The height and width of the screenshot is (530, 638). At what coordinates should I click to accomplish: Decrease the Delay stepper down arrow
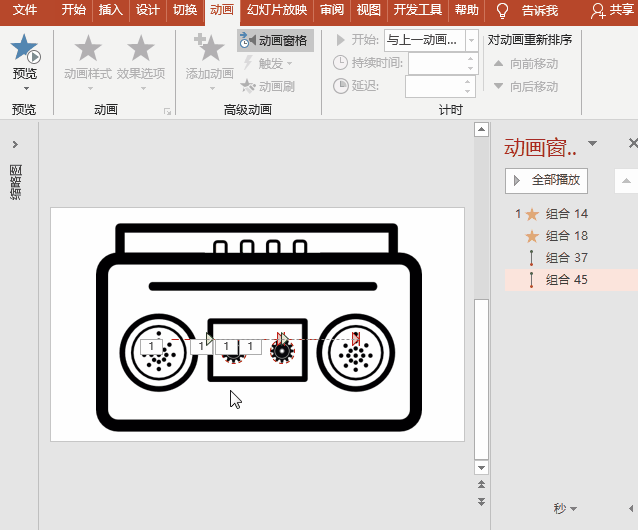tap(468, 92)
